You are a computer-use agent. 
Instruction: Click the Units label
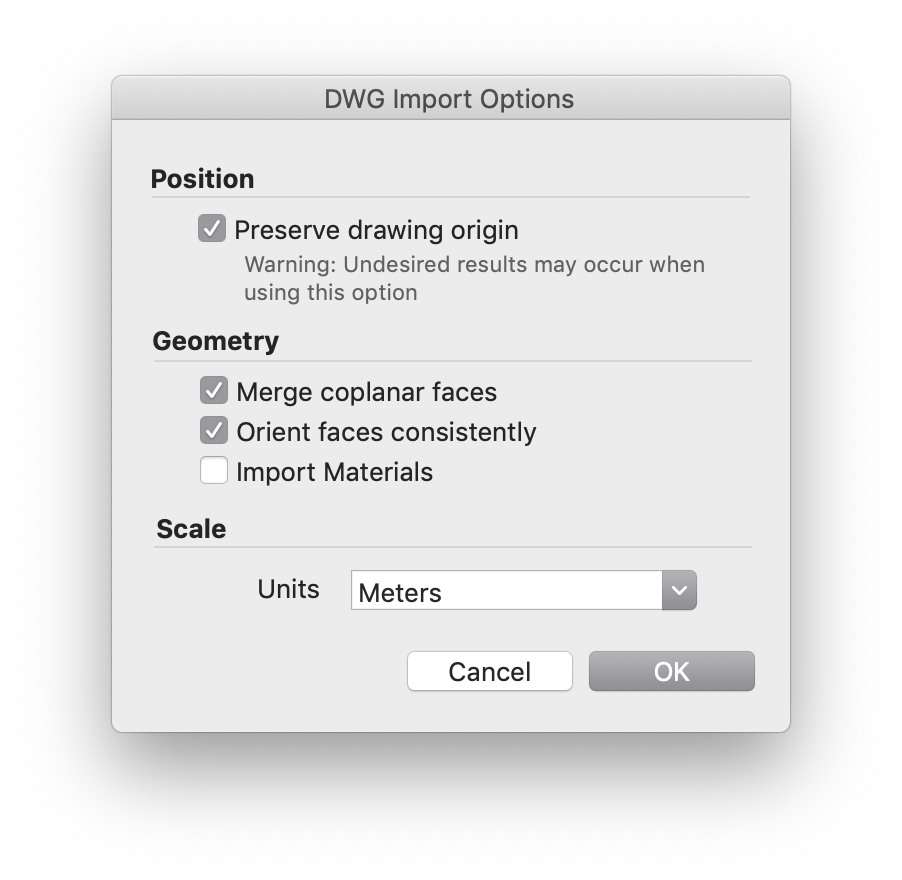[288, 589]
